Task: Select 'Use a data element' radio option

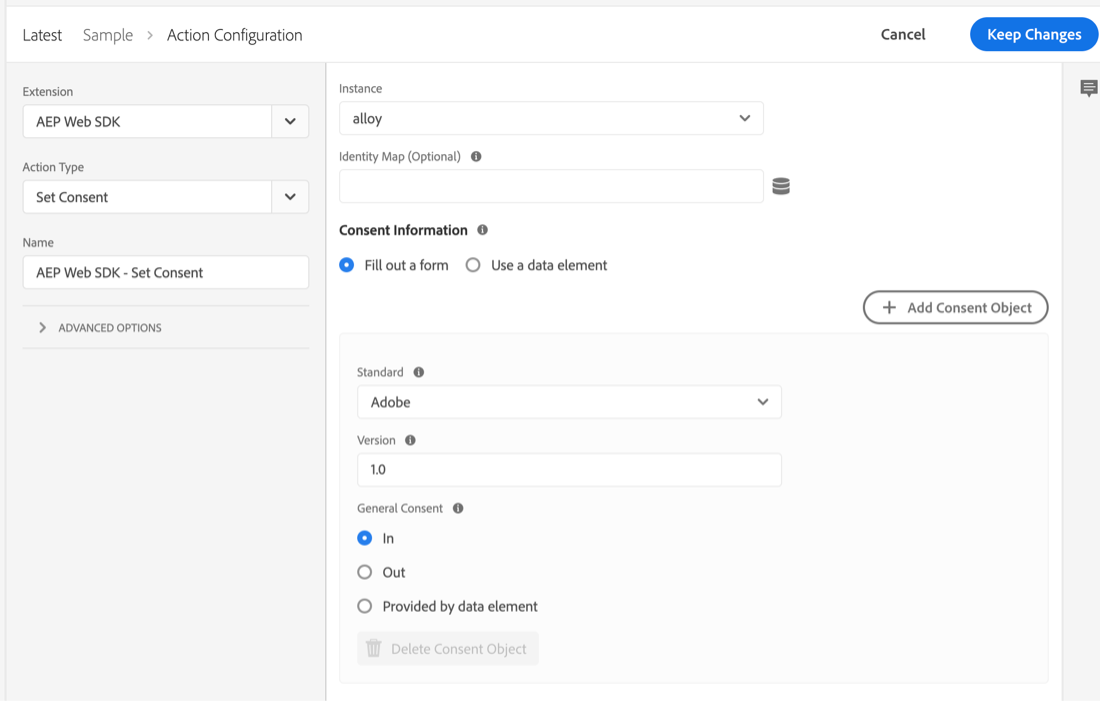Action: point(473,265)
